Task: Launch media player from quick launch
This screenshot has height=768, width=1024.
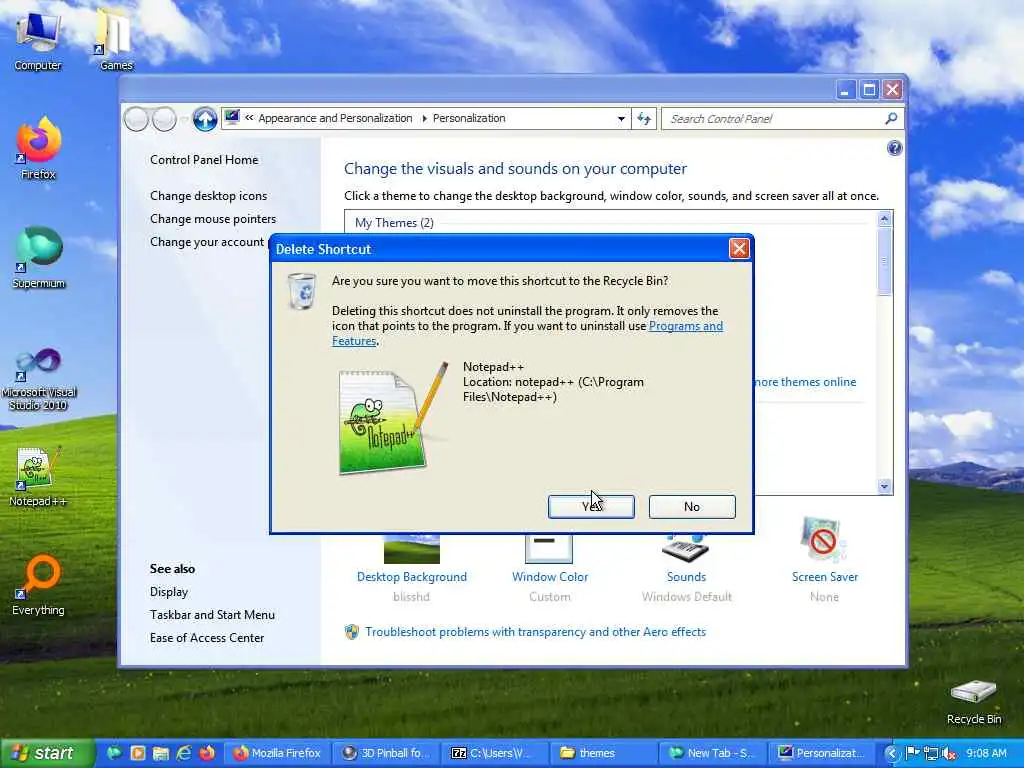Action: (x=137, y=753)
